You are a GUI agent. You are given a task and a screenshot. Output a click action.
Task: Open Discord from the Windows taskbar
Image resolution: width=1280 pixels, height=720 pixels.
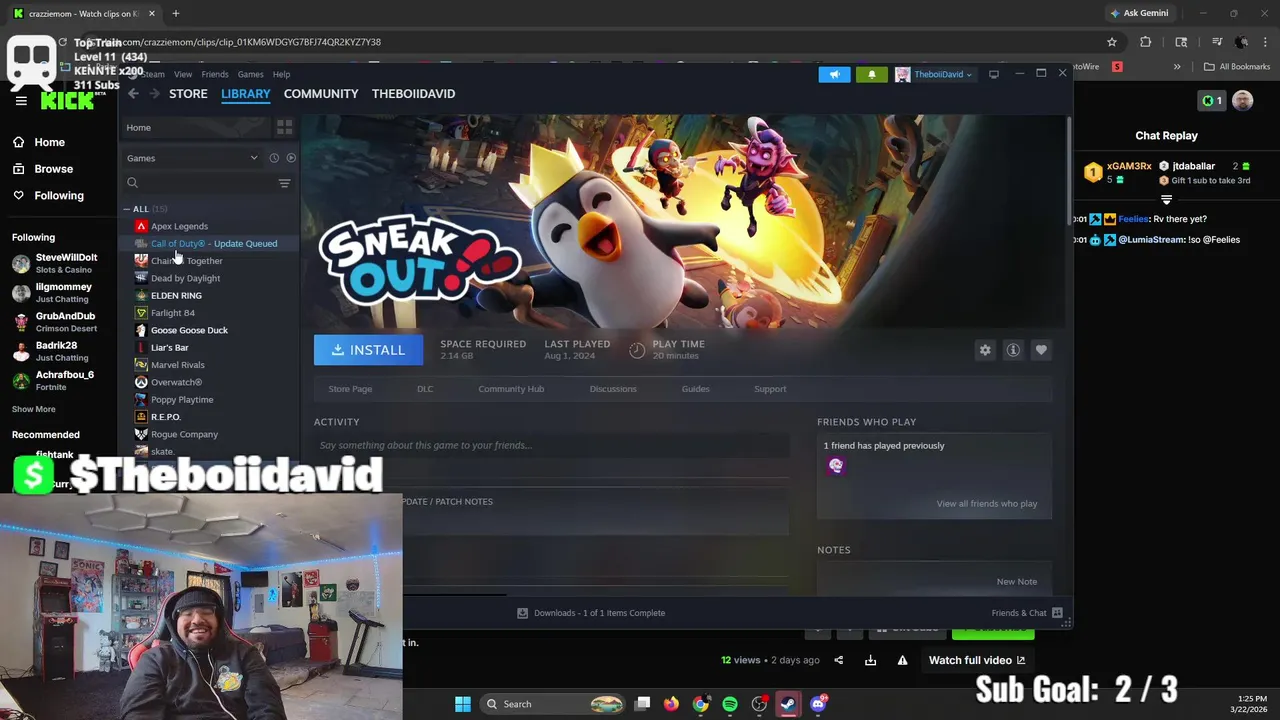[818, 704]
